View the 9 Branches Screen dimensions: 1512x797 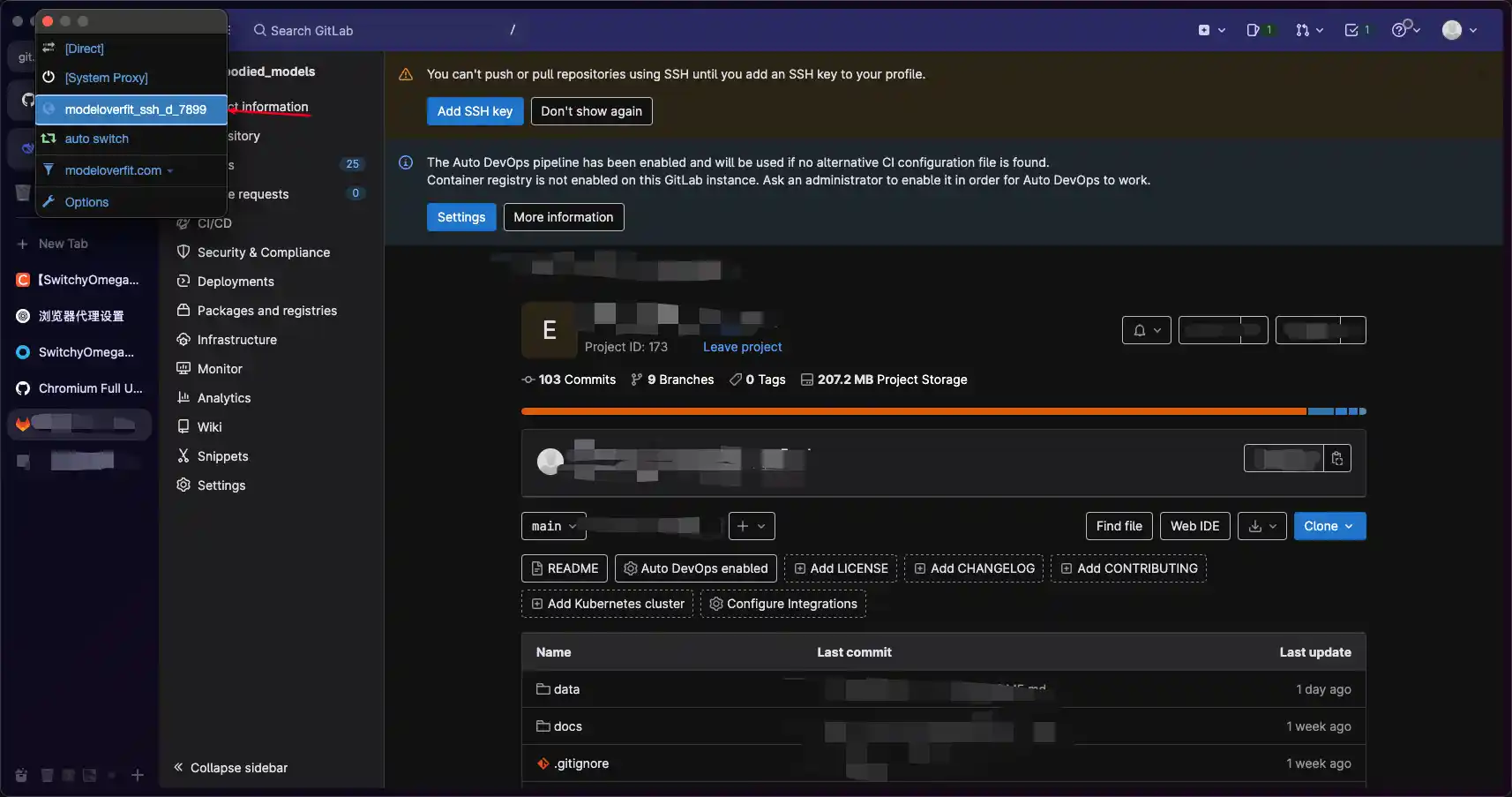coord(672,380)
